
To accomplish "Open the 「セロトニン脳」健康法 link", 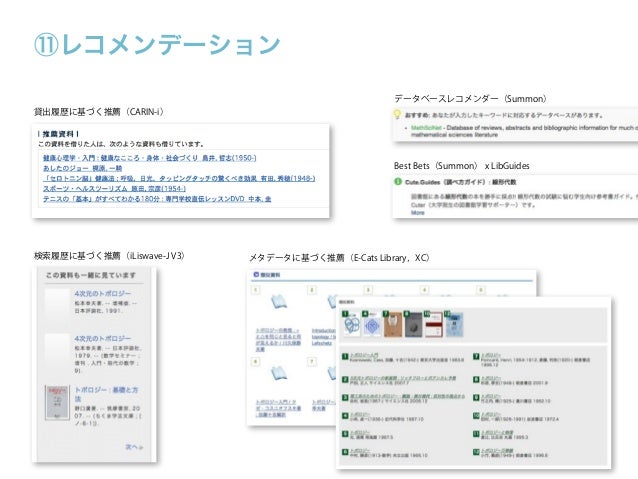I will point(179,178).
